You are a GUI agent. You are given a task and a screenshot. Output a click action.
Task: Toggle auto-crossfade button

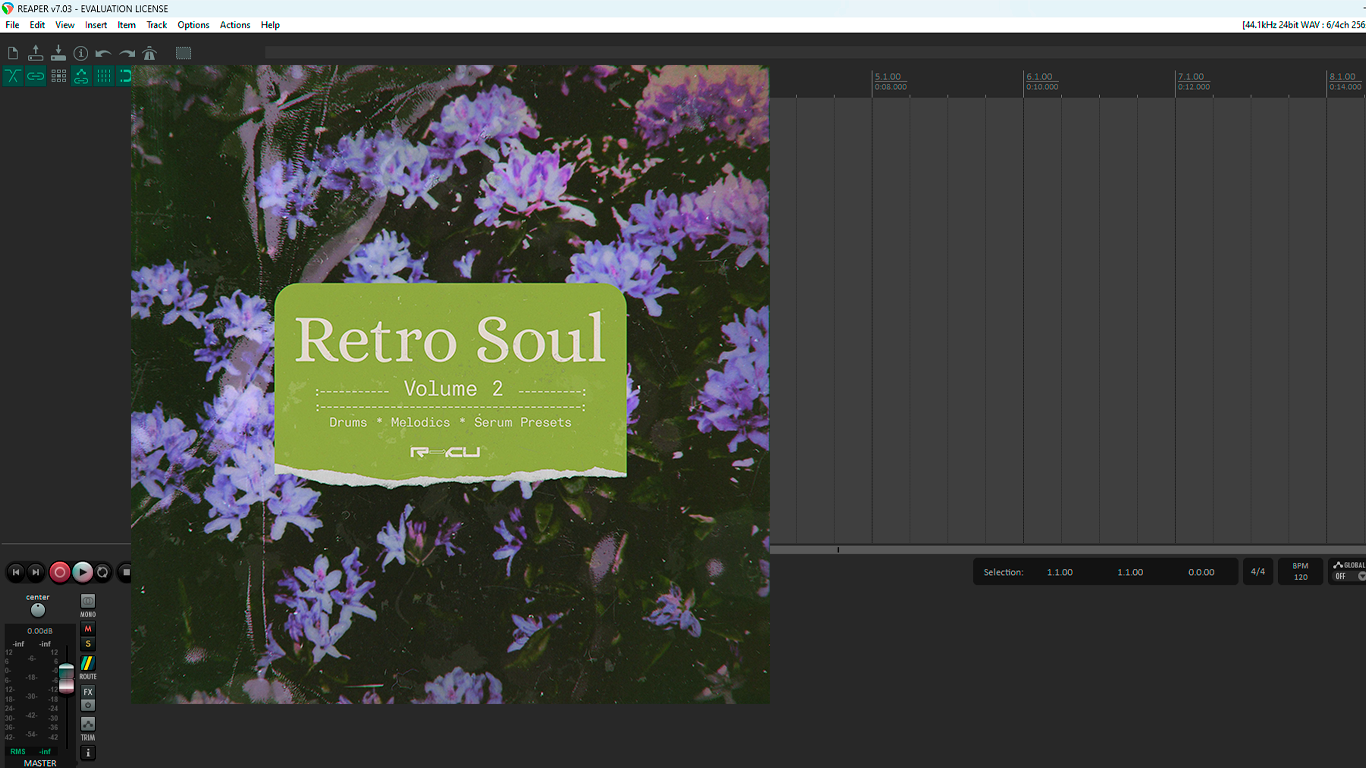(x=13, y=76)
